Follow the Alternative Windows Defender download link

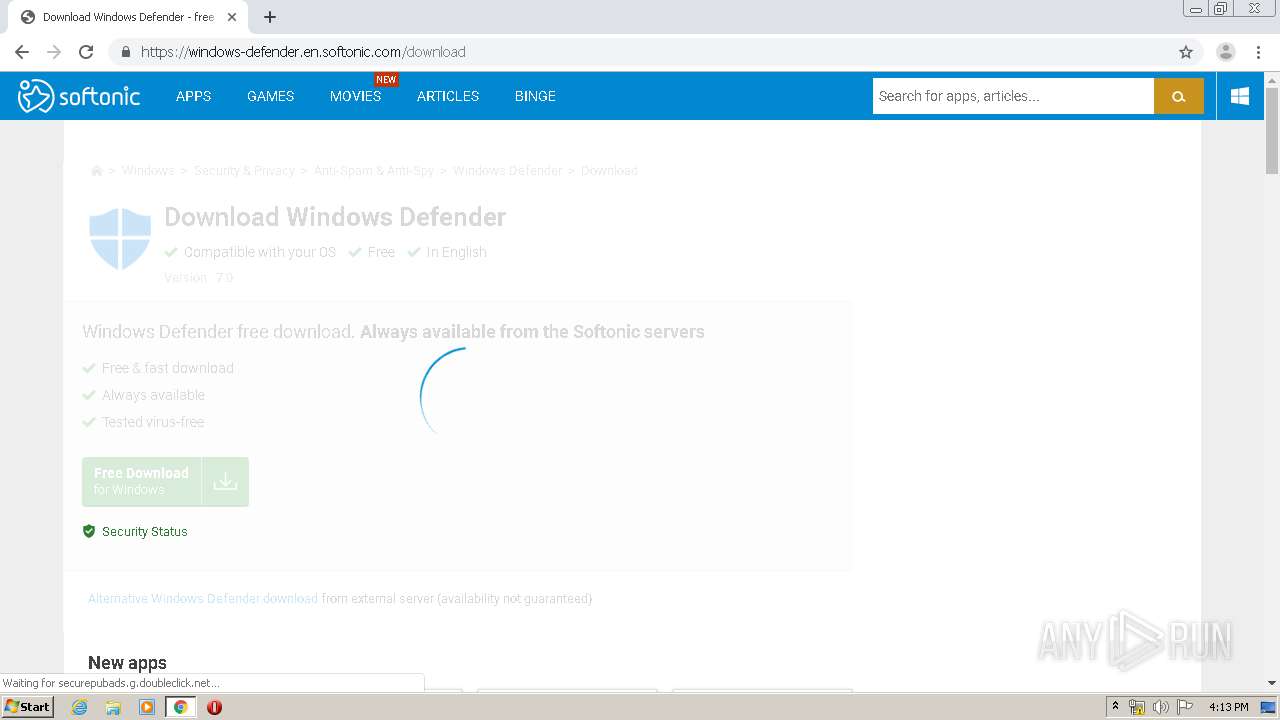point(203,598)
